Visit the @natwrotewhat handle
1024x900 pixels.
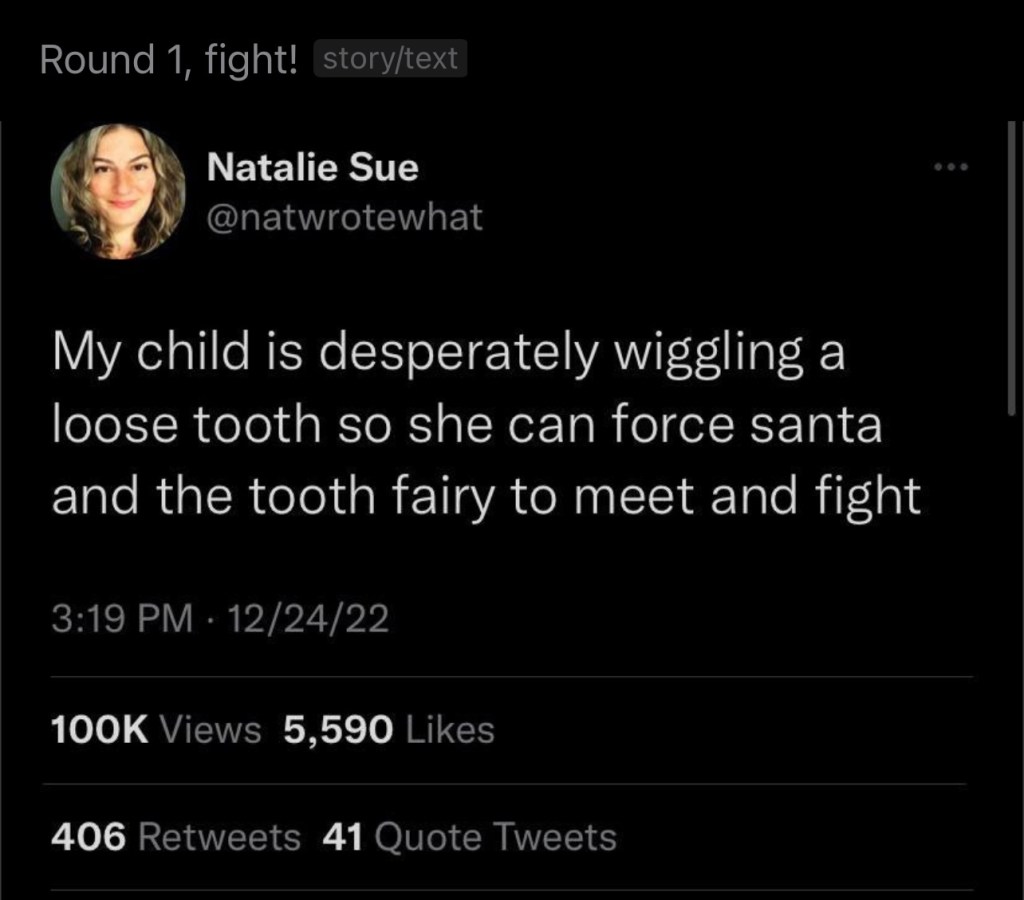tap(344, 217)
